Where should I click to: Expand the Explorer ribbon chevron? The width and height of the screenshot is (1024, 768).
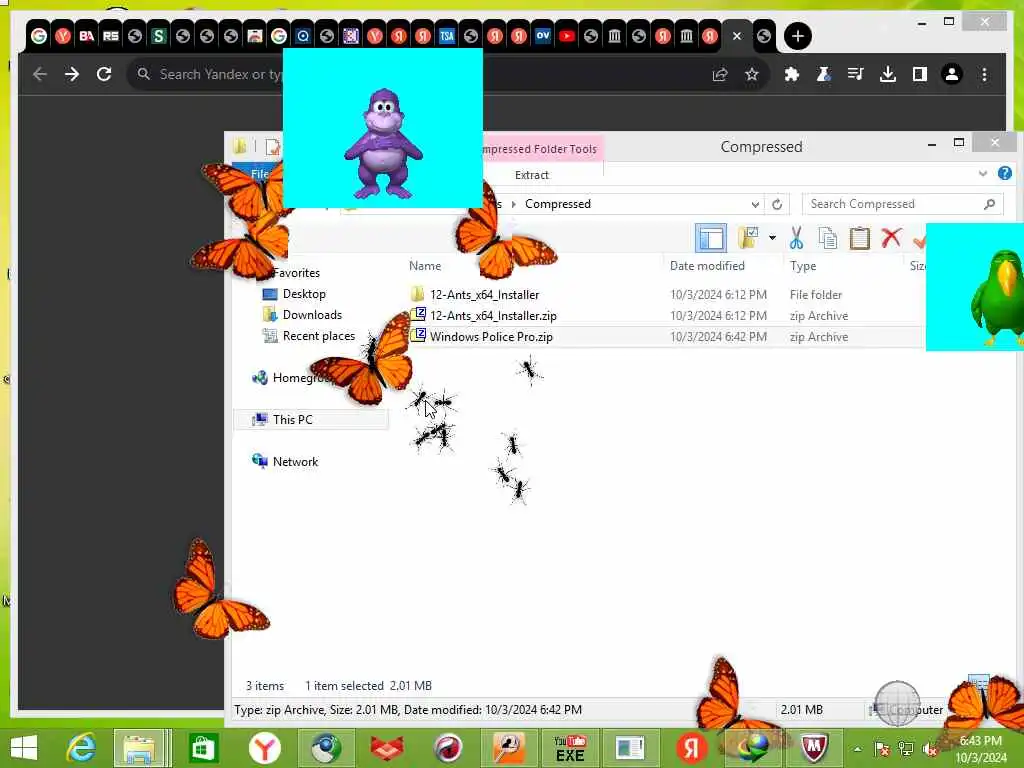coord(983,173)
